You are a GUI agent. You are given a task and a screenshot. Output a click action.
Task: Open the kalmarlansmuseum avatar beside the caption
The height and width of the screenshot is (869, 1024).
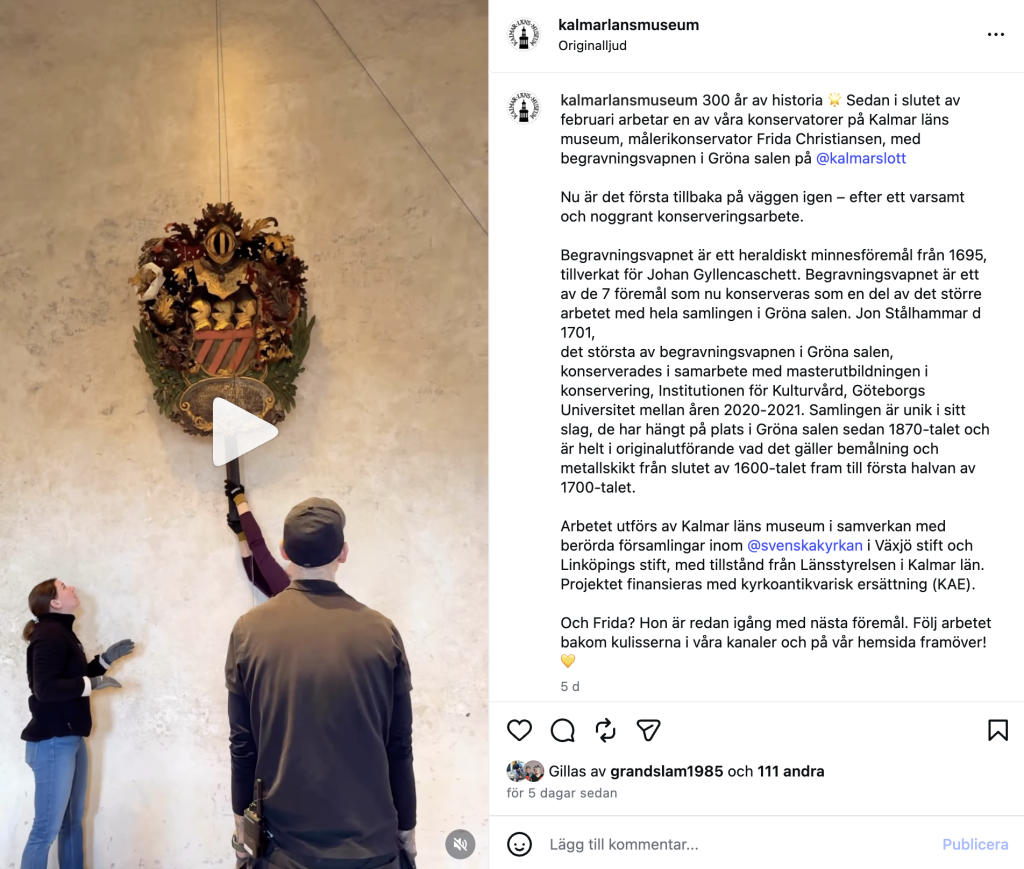tap(524, 108)
